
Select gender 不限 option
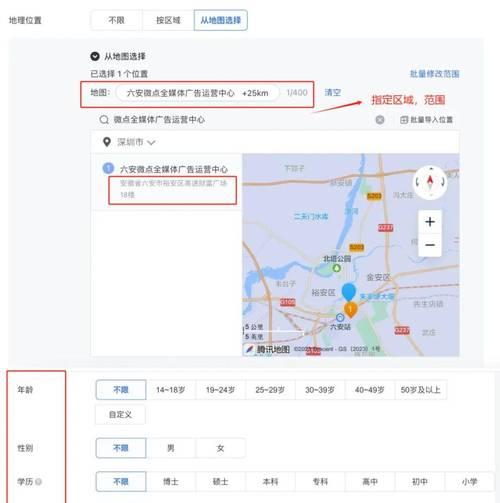click(121, 448)
